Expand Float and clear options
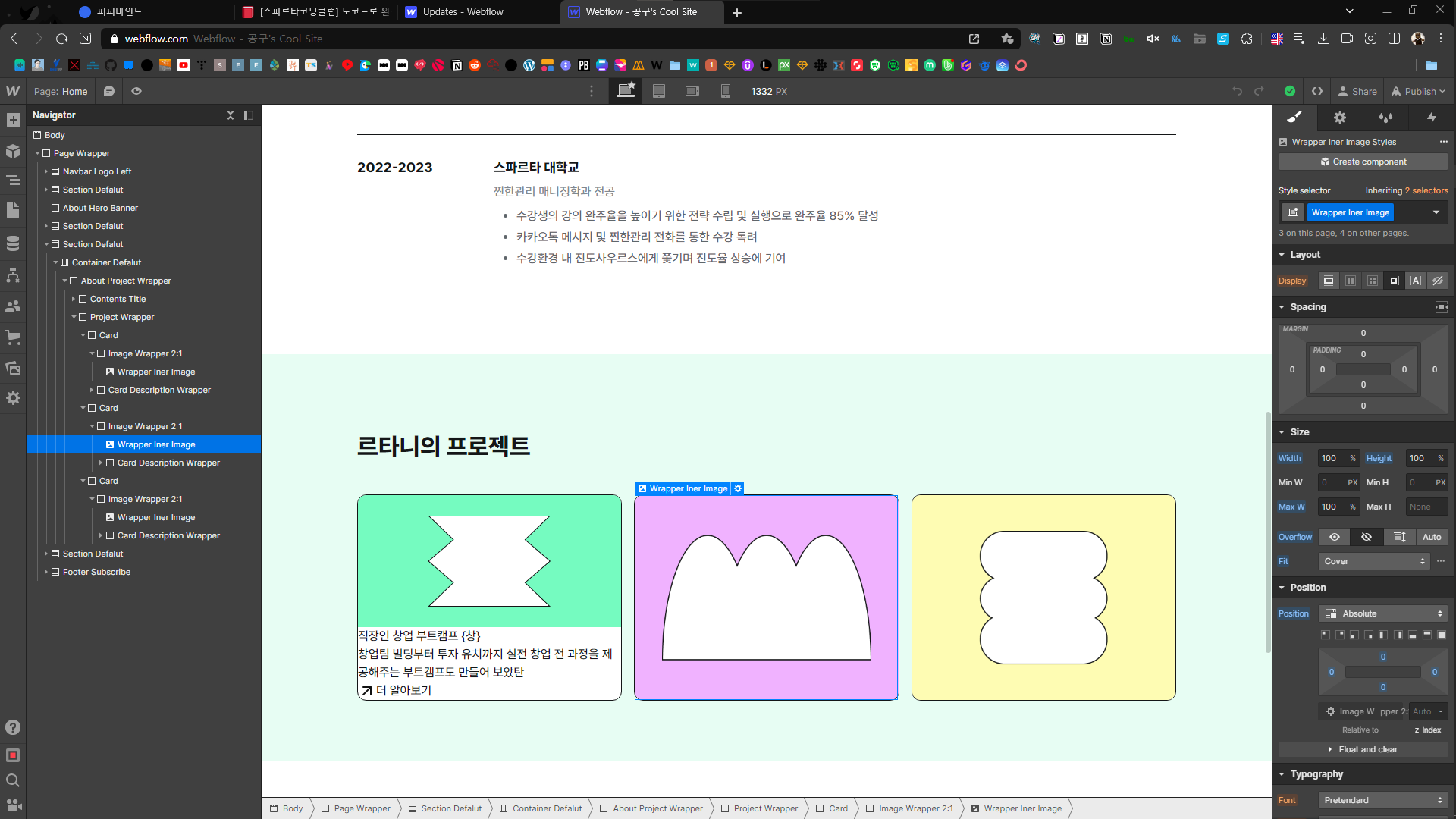Image resolution: width=1456 pixels, height=819 pixels. coord(1363,749)
